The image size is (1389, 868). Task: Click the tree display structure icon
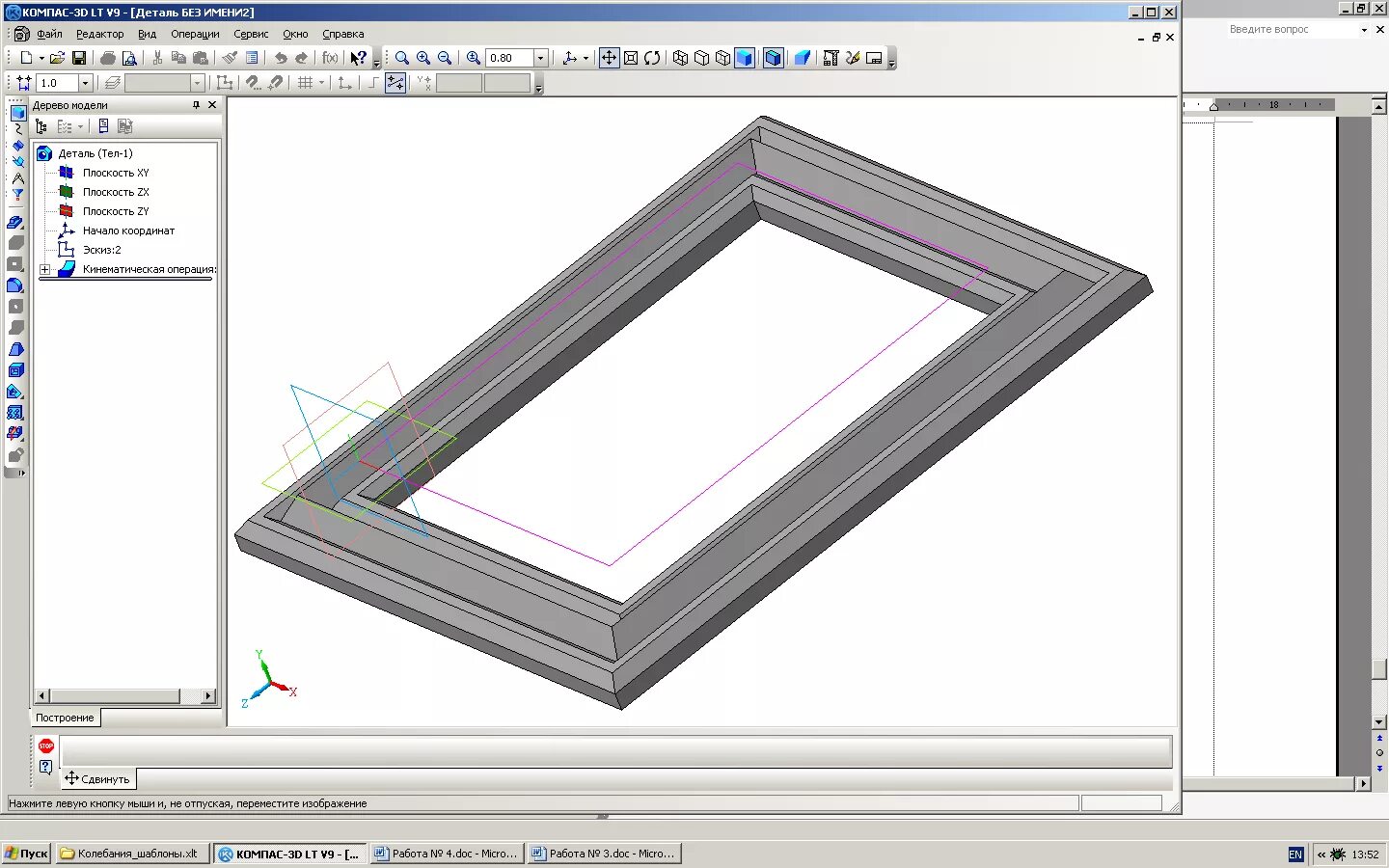tap(41, 126)
